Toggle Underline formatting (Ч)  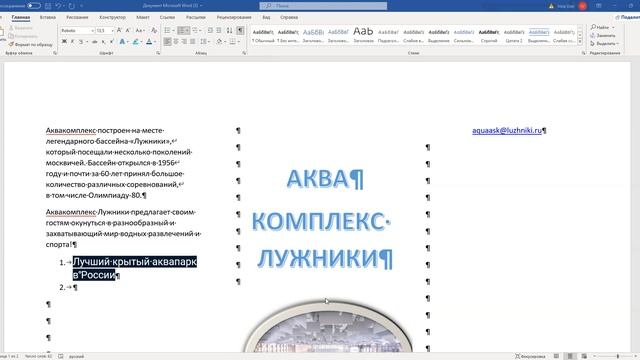pos(81,42)
